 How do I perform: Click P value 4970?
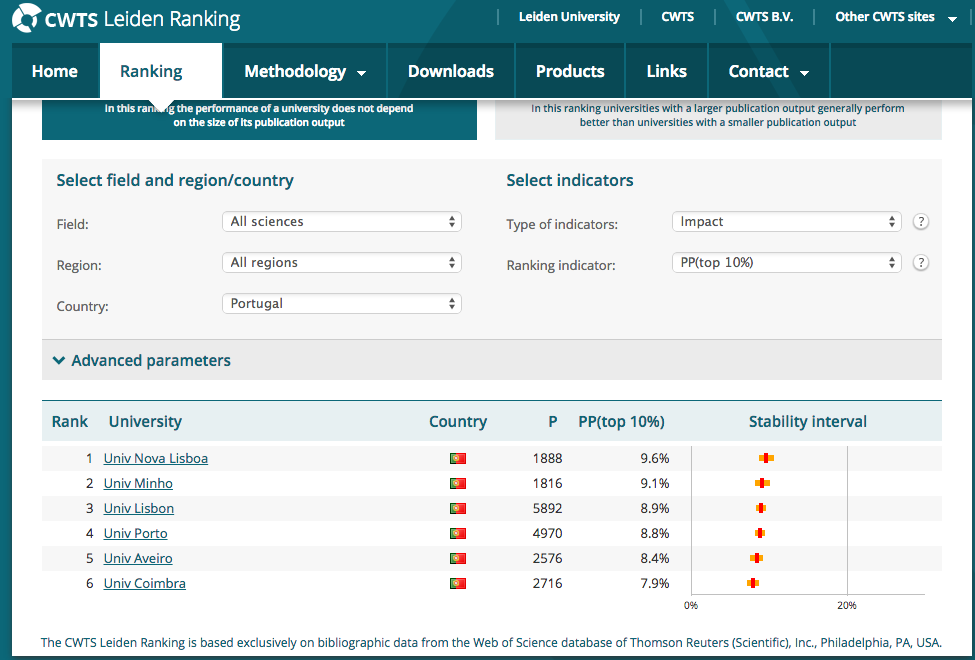(x=547, y=533)
